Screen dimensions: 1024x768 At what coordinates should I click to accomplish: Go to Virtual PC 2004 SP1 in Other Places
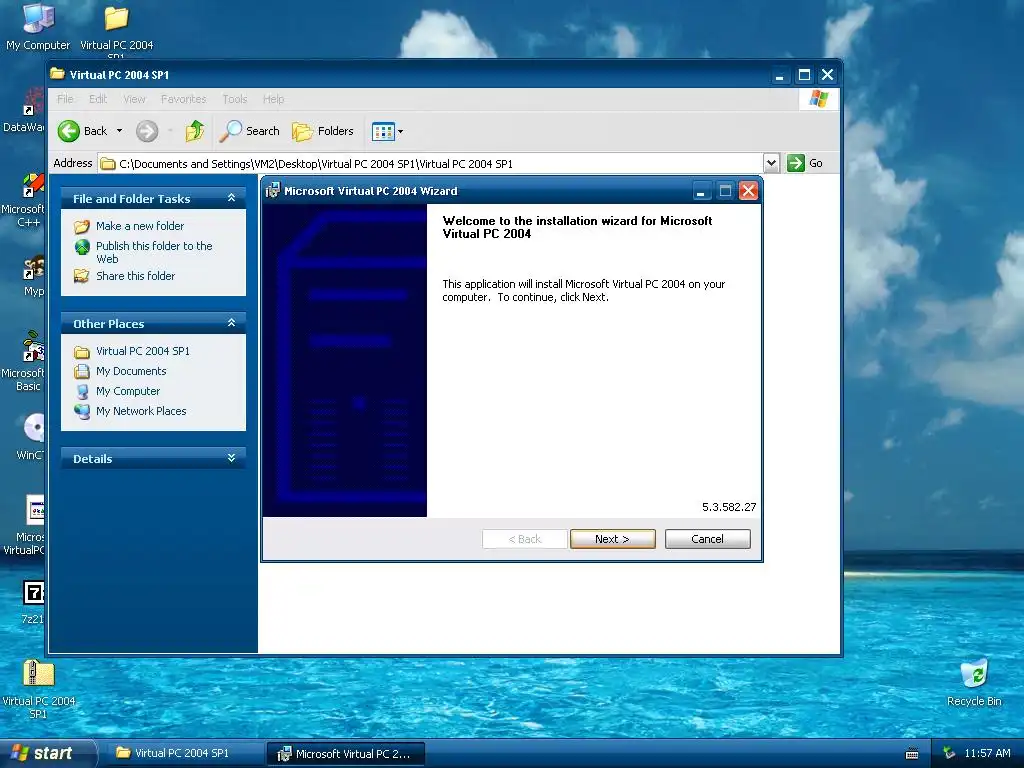coord(142,351)
